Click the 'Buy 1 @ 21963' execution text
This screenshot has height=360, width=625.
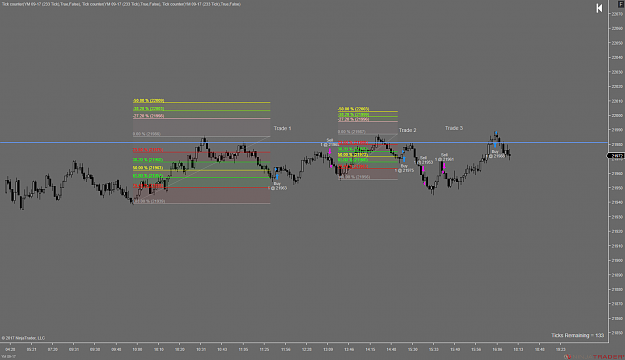tap(277, 186)
